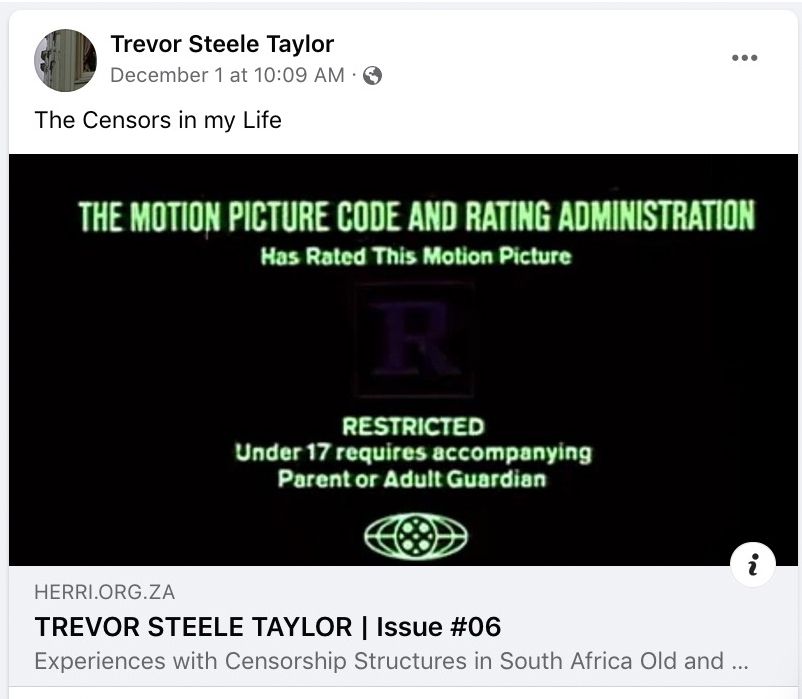The height and width of the screenshot is (699, 802).
Task: Click the post text "The Censors in my Life"
Action: pos(158,121)
